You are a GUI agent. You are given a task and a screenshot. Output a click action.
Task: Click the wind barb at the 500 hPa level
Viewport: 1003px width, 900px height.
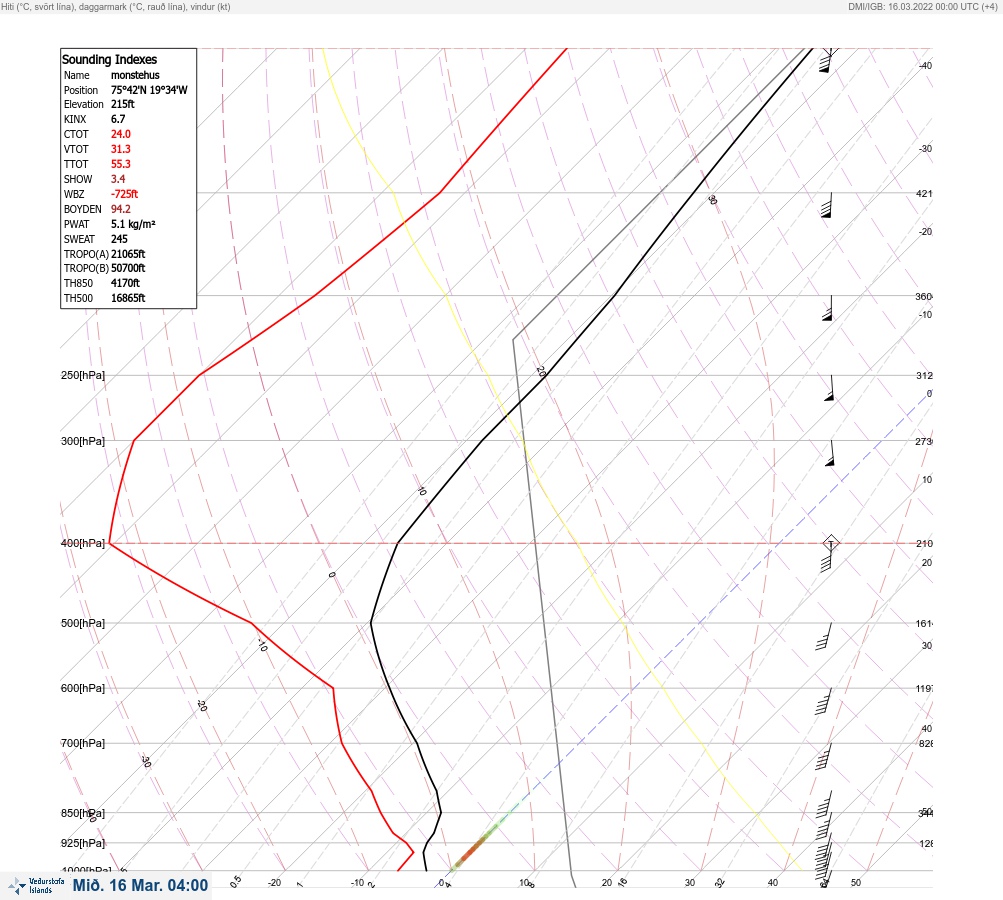[x=824, y=636]
